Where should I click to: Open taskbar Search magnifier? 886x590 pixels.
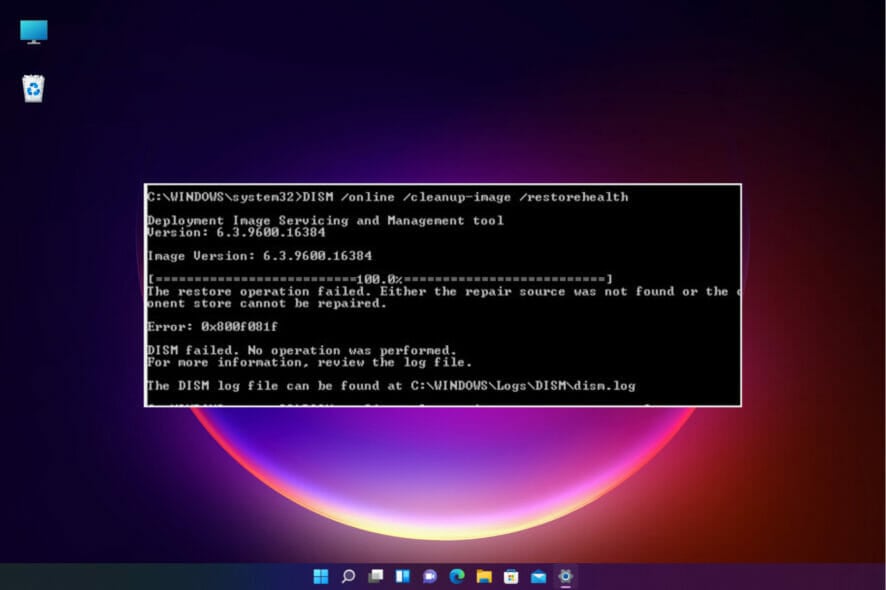point(348,576)
